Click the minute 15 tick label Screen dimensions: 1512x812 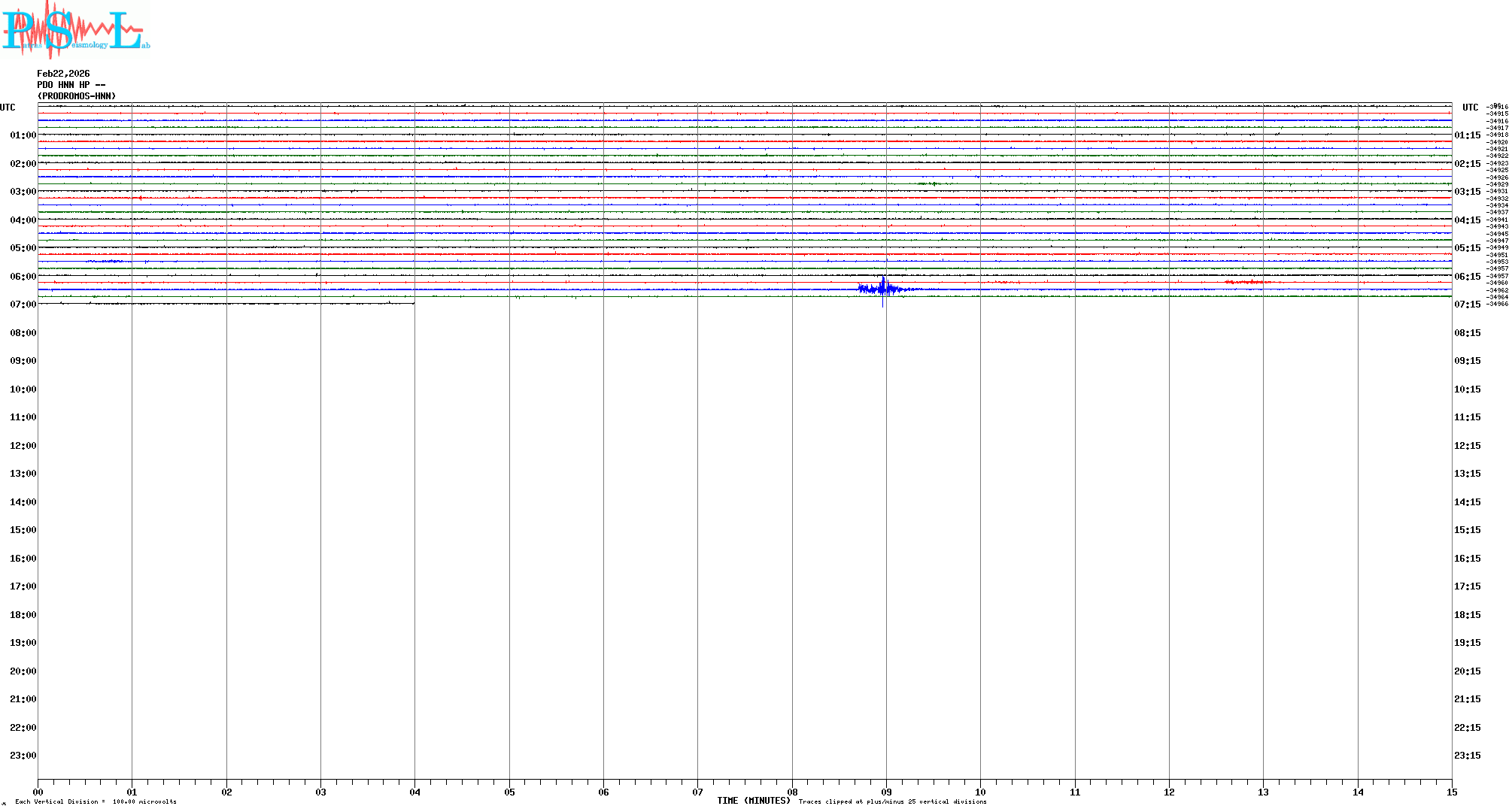click(x=1451, y=792)
